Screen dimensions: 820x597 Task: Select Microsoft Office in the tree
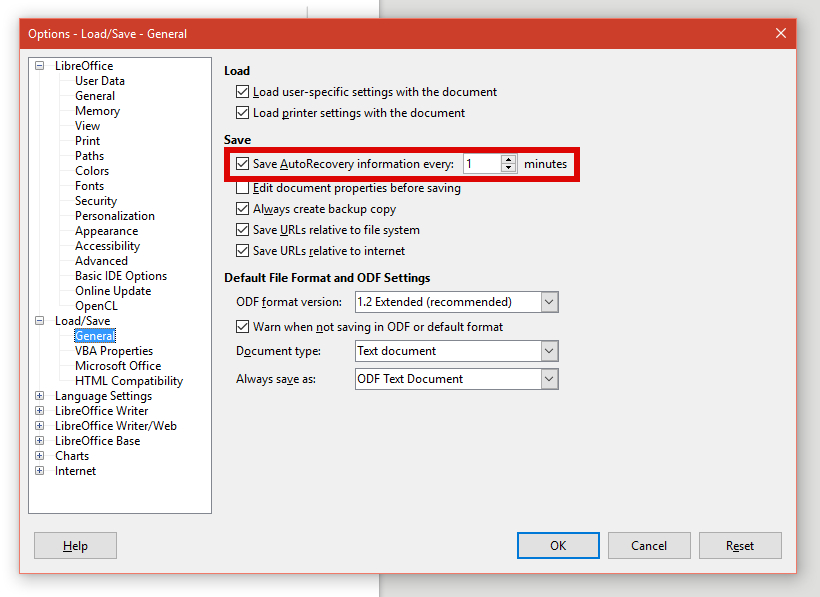pos(118,366)
